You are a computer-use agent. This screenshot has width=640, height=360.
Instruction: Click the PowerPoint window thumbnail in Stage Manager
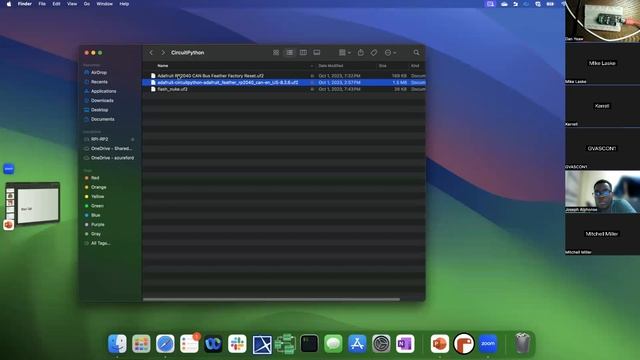(33, 203)
